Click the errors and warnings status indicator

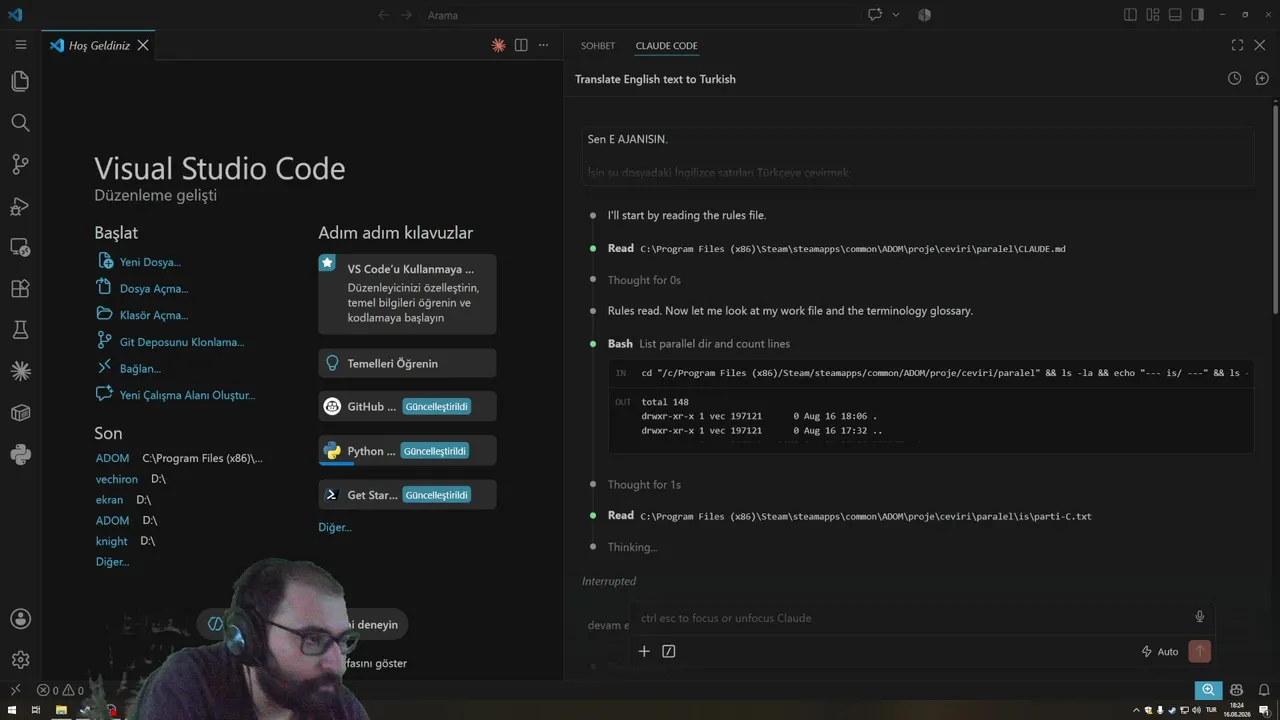[61, 690]
